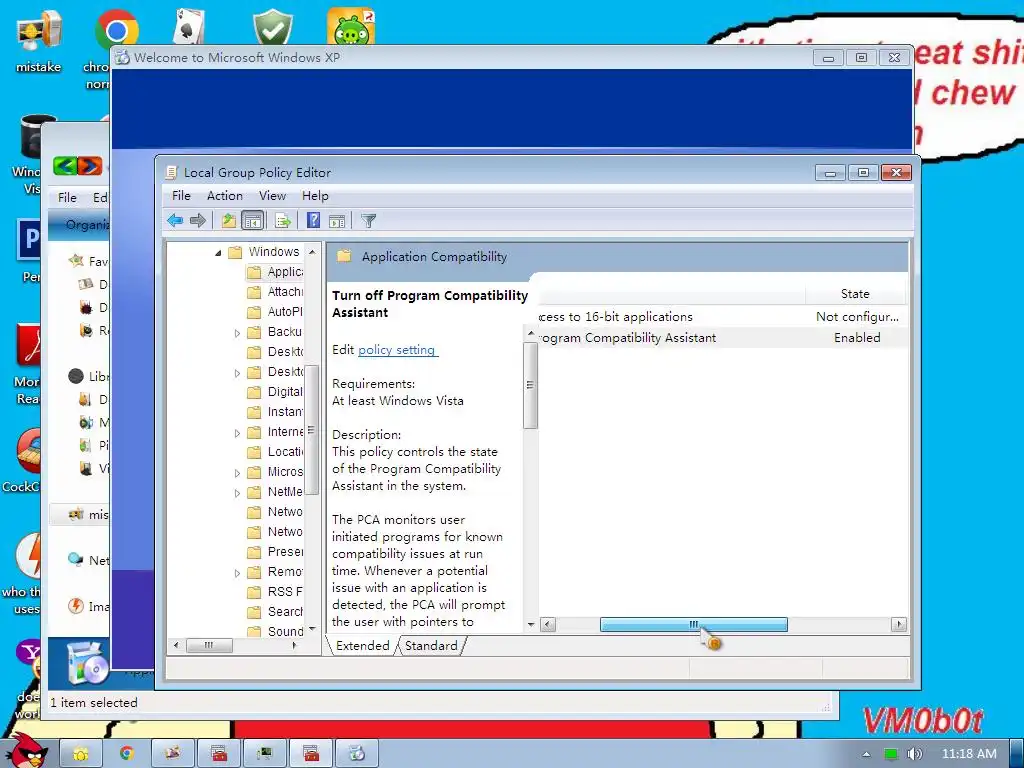Click the State column header

pyautogui.click(x=855, y=294)
